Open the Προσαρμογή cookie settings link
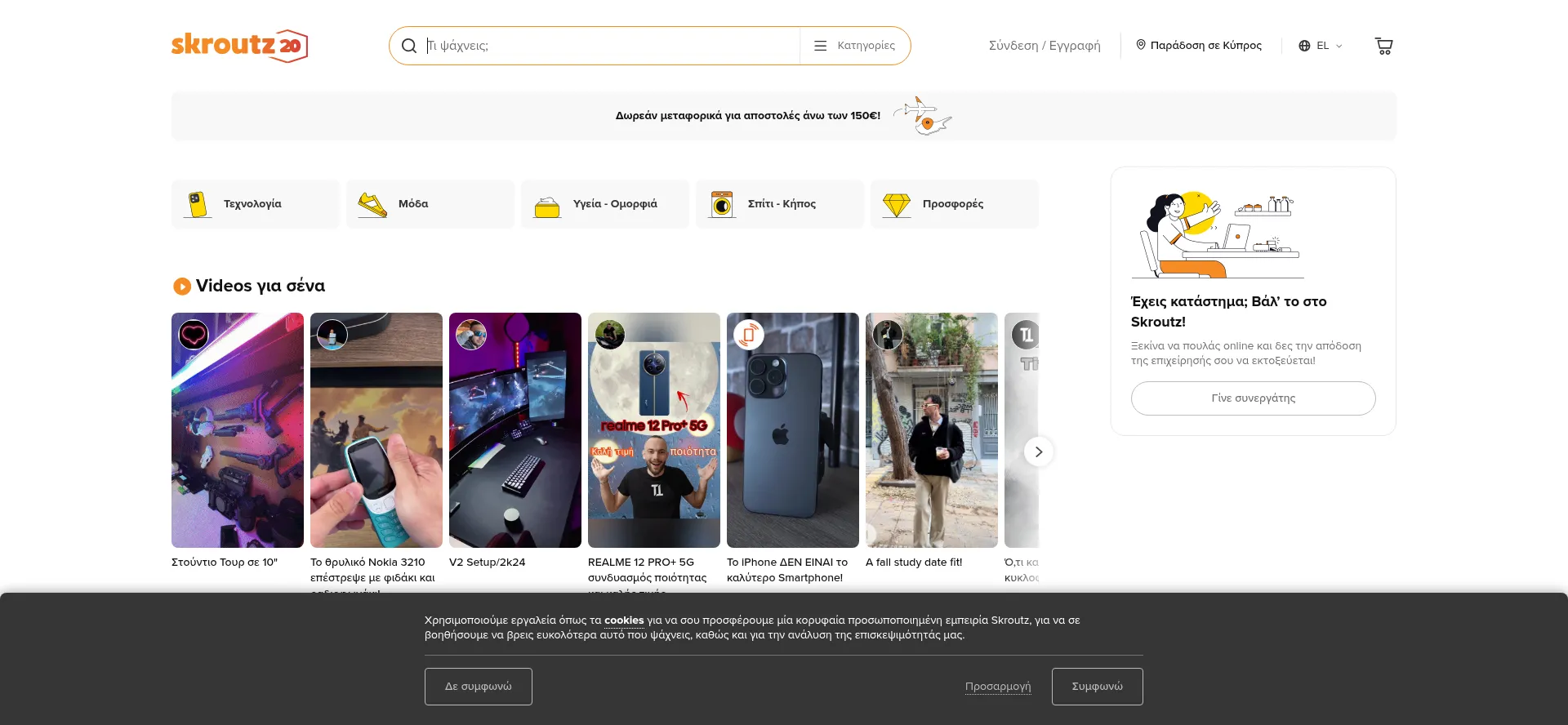Image resolution: width=1568 pixels, height=725 pixels. (x=998, y=687)
